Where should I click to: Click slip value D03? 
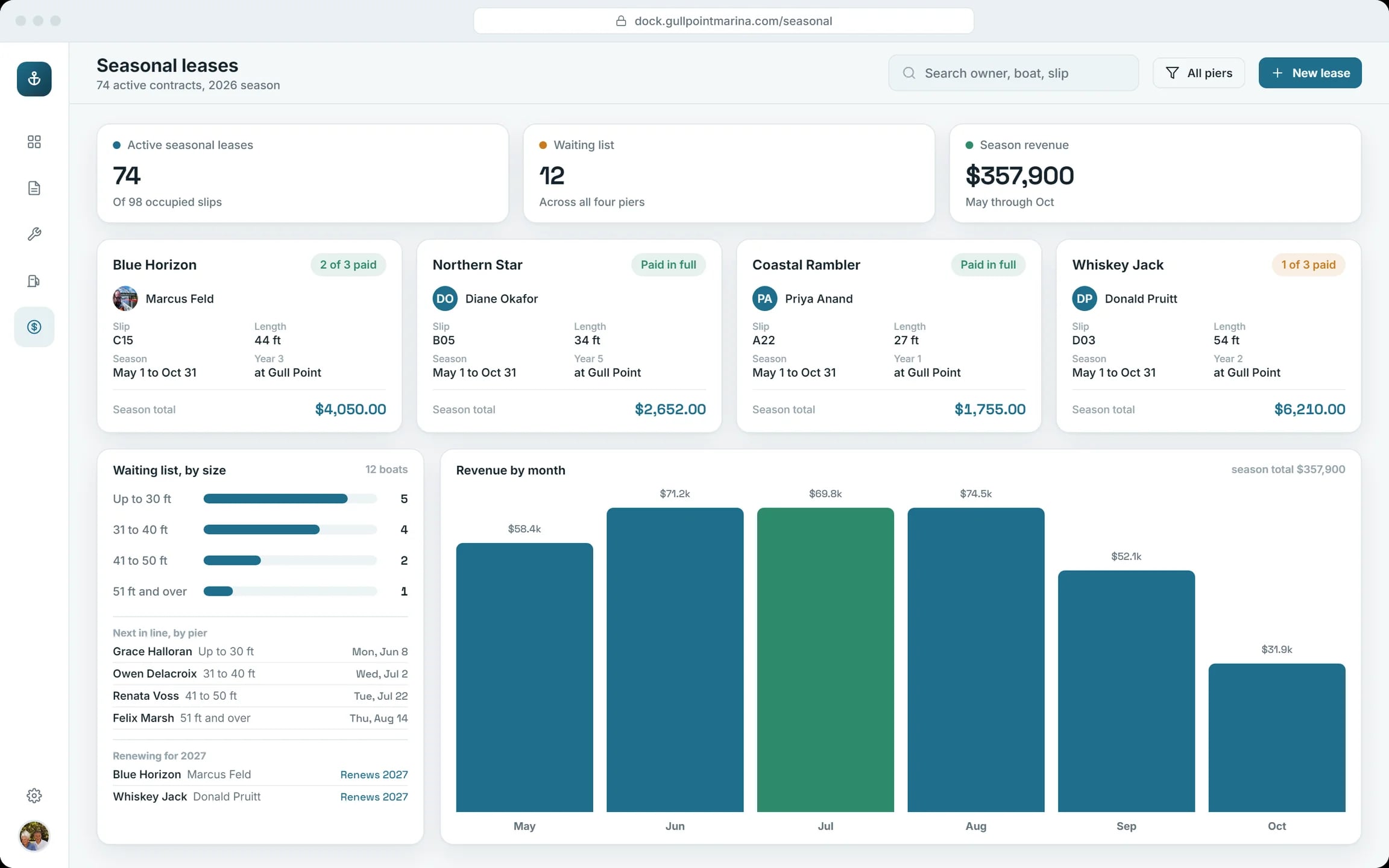(x=1083, y=340)
